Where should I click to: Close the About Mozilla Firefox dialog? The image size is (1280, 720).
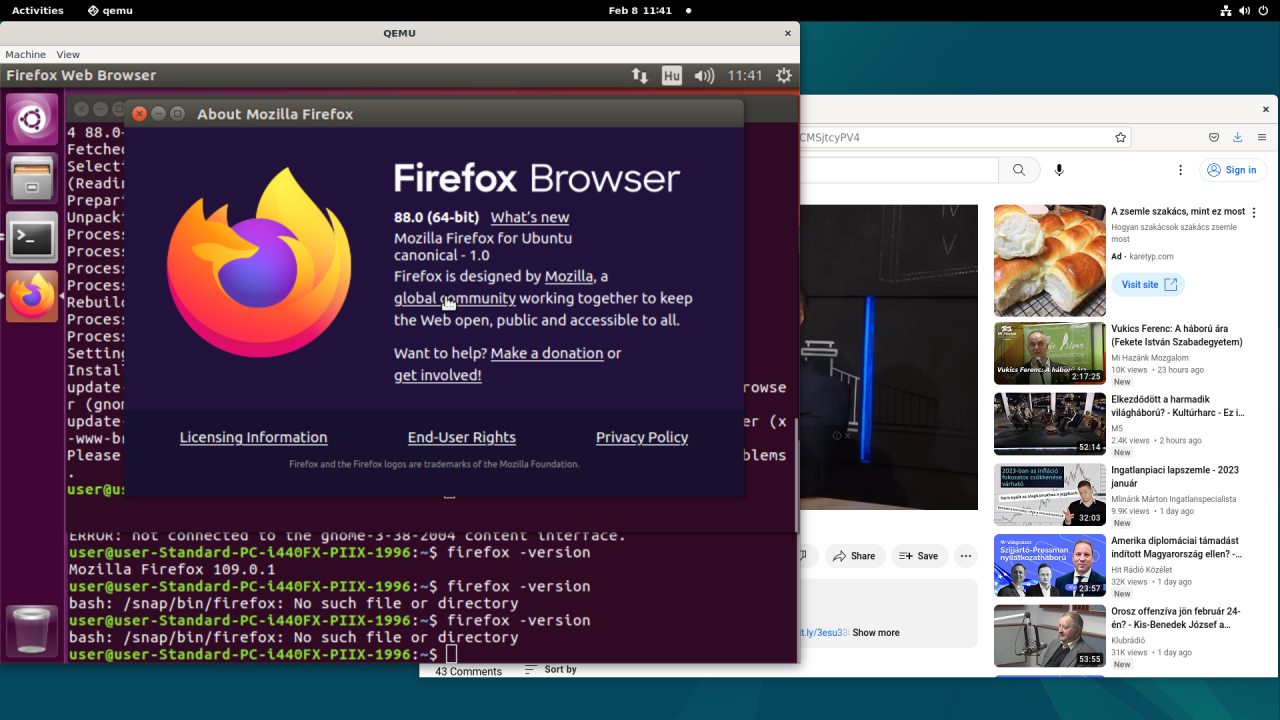140,114
